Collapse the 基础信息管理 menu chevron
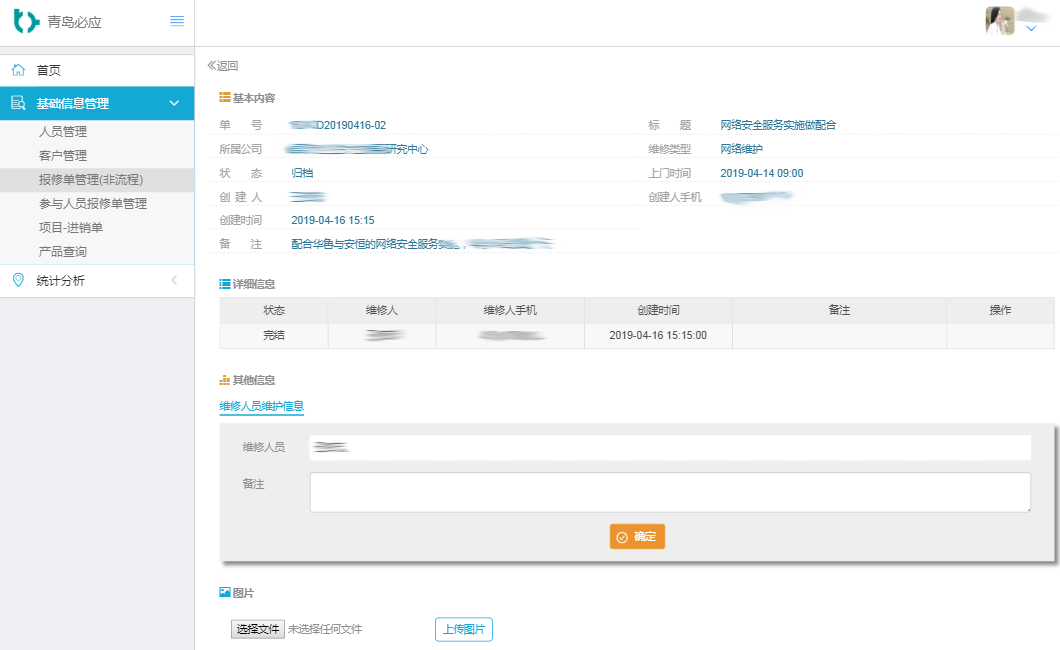Image resolution: width=1060 pixels, height=650 pixels. (x=174, y=103)
